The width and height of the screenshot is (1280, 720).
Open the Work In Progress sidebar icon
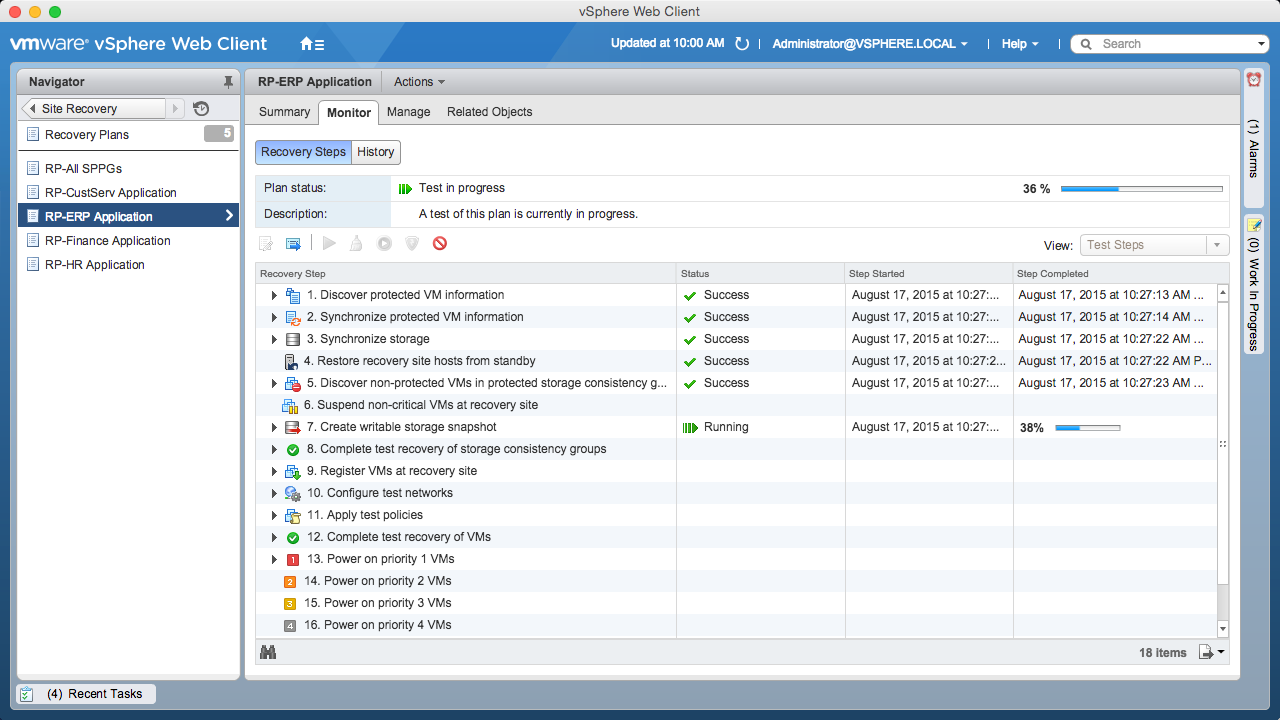pos(1254,225)
